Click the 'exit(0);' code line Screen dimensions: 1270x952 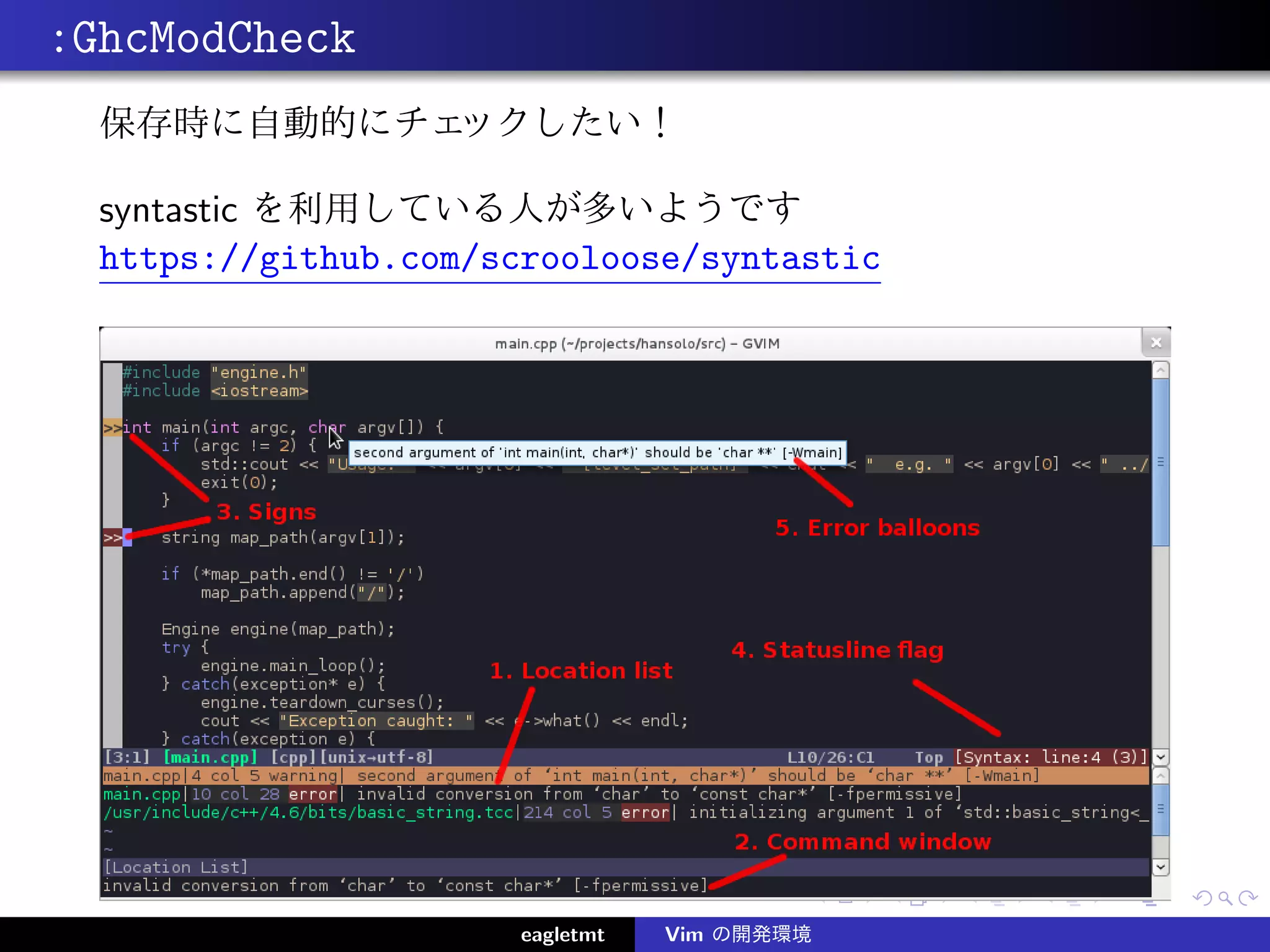click(239, 482)
